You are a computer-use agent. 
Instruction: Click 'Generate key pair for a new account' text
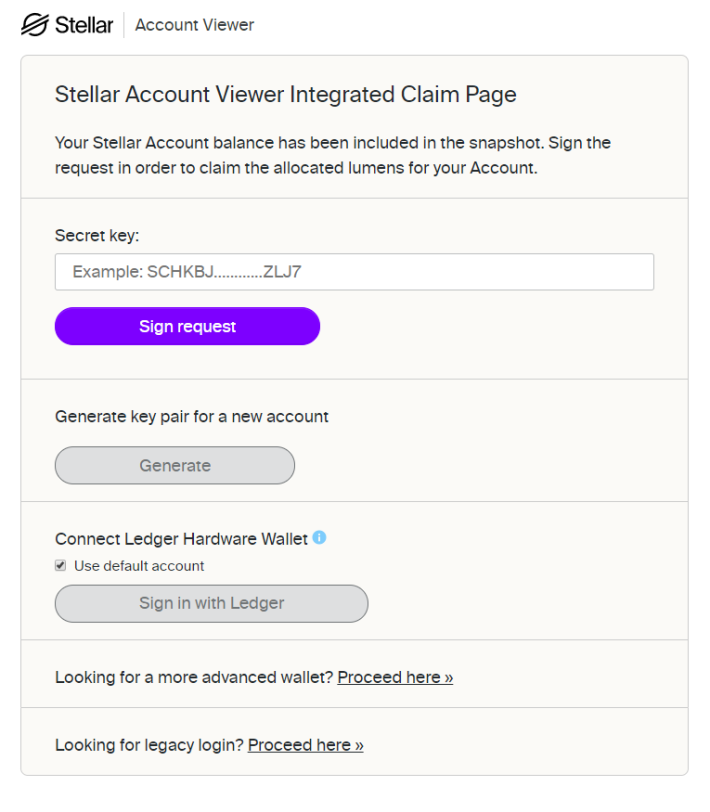click(x=192, y=417)
